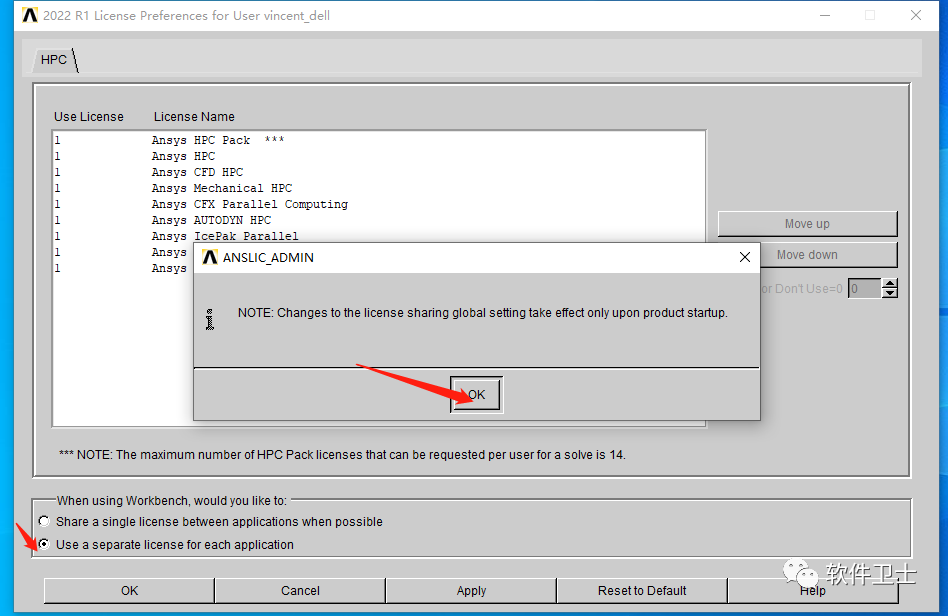
Task: Click Reset to Default button
Action: click(642, 591)
